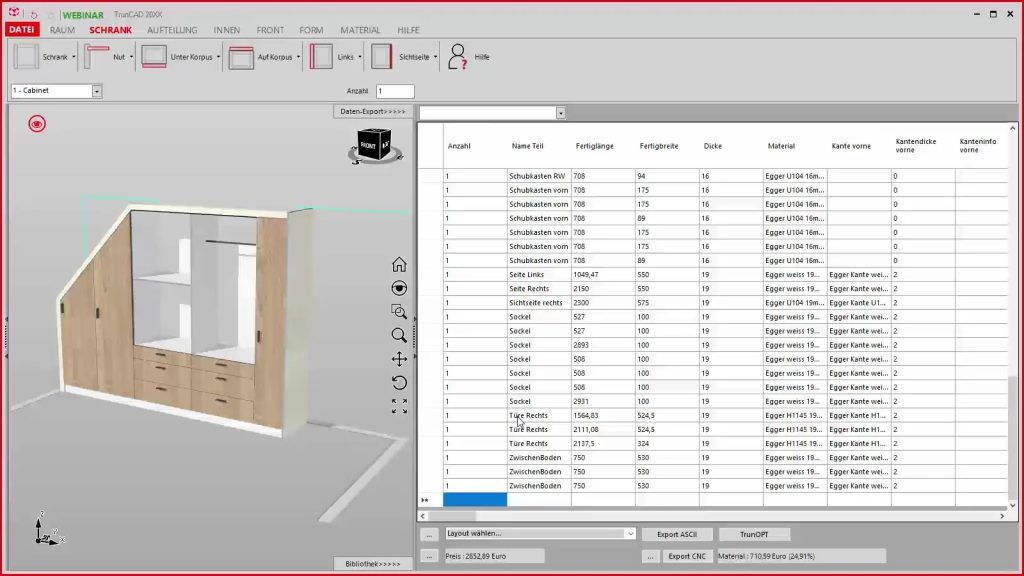The width and height of the screenshot is (1024, 576).
Task: Click the Nut groove icon
Action: point(97,57)
